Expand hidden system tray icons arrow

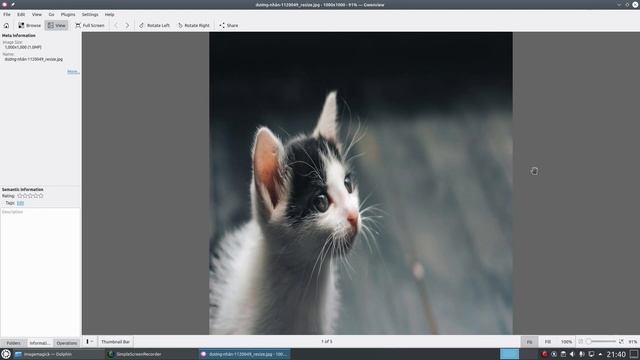pyautogui.click(x=600, y=354)
